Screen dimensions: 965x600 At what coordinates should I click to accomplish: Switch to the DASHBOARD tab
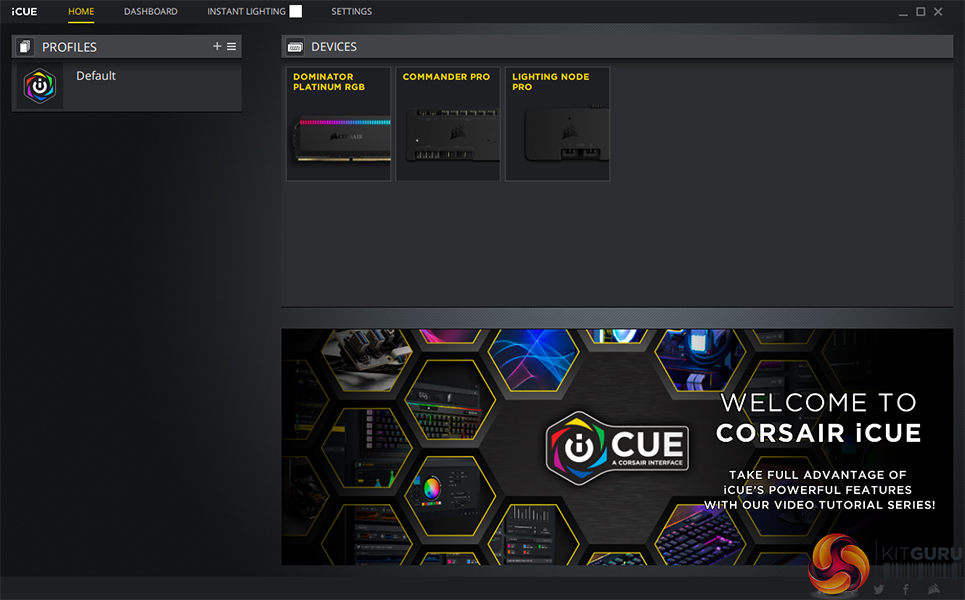tap(151, 12)
